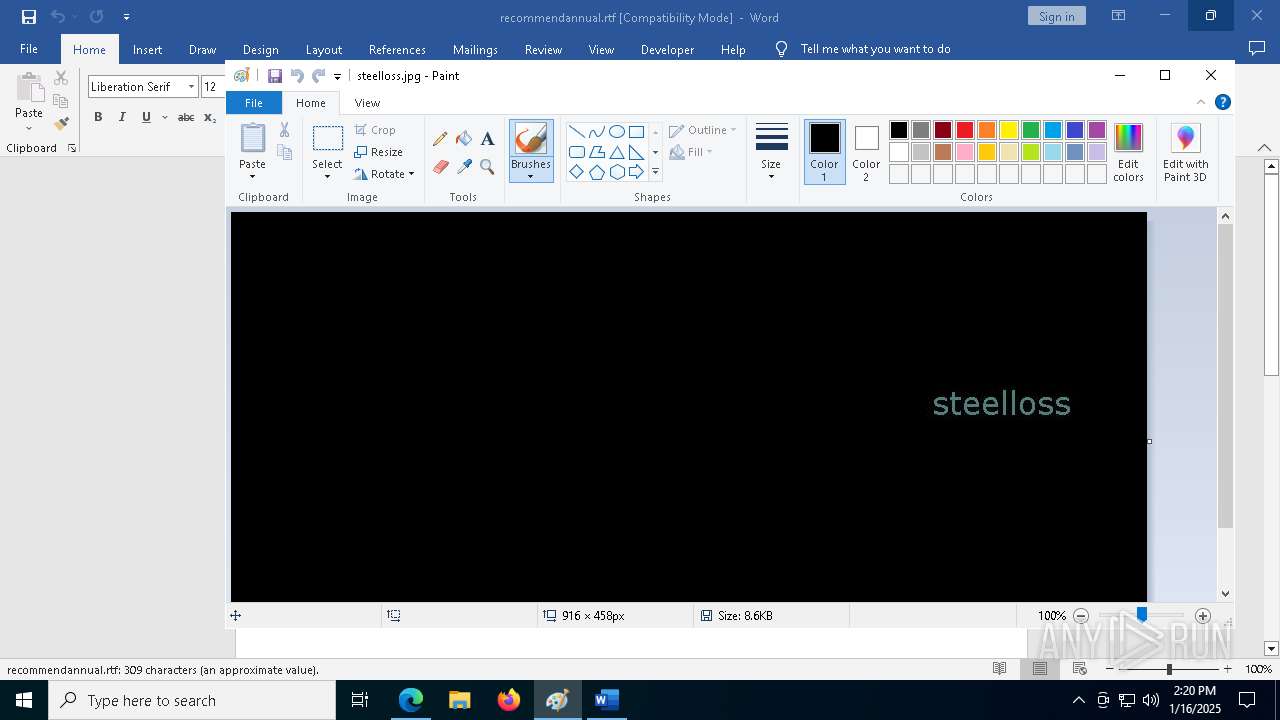Click Word's Save icon in title bar

tap(29, 17)
